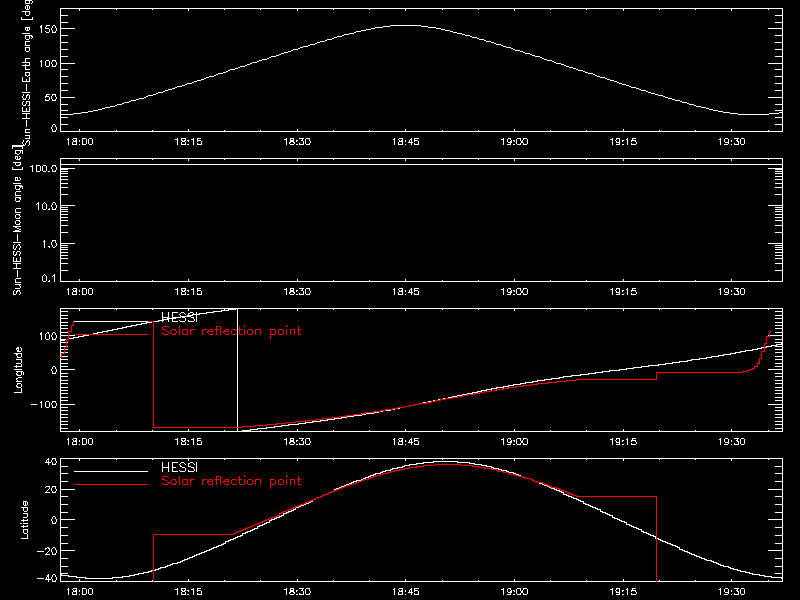Image resolution: width=800 pixels, height=600 pixels.
Task: Click 19:30 under the Earth angle plot
Action: click(x=732, y=142)
